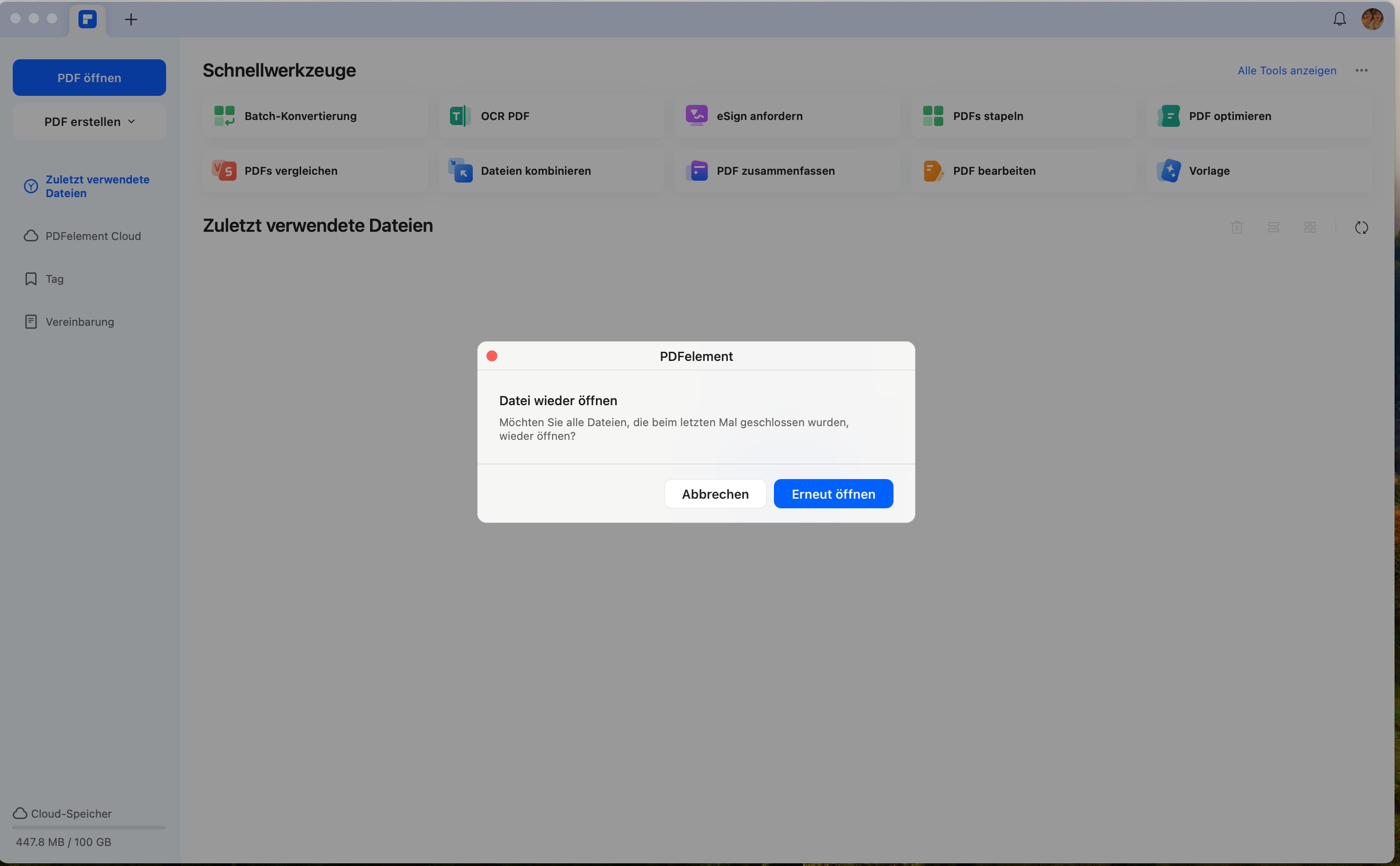Click the Dateien kombinieren label
The height and width of the screenshot is (866, 1400).
[536, 171]
